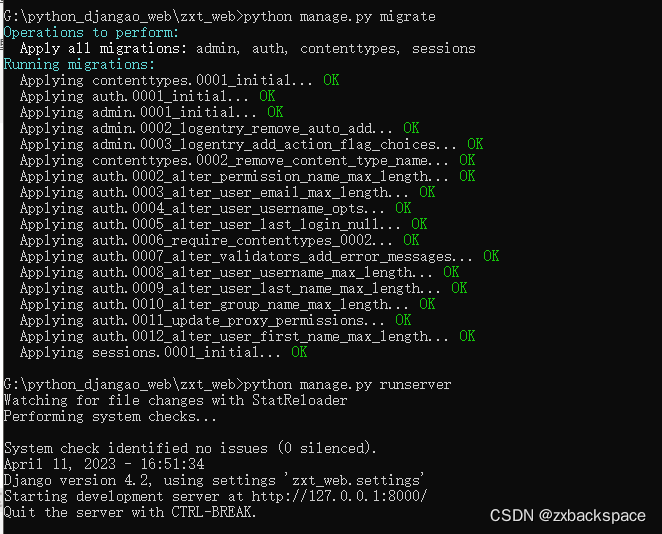Click the 'Watching for file changes with StatReloader' line

point(176,401)
